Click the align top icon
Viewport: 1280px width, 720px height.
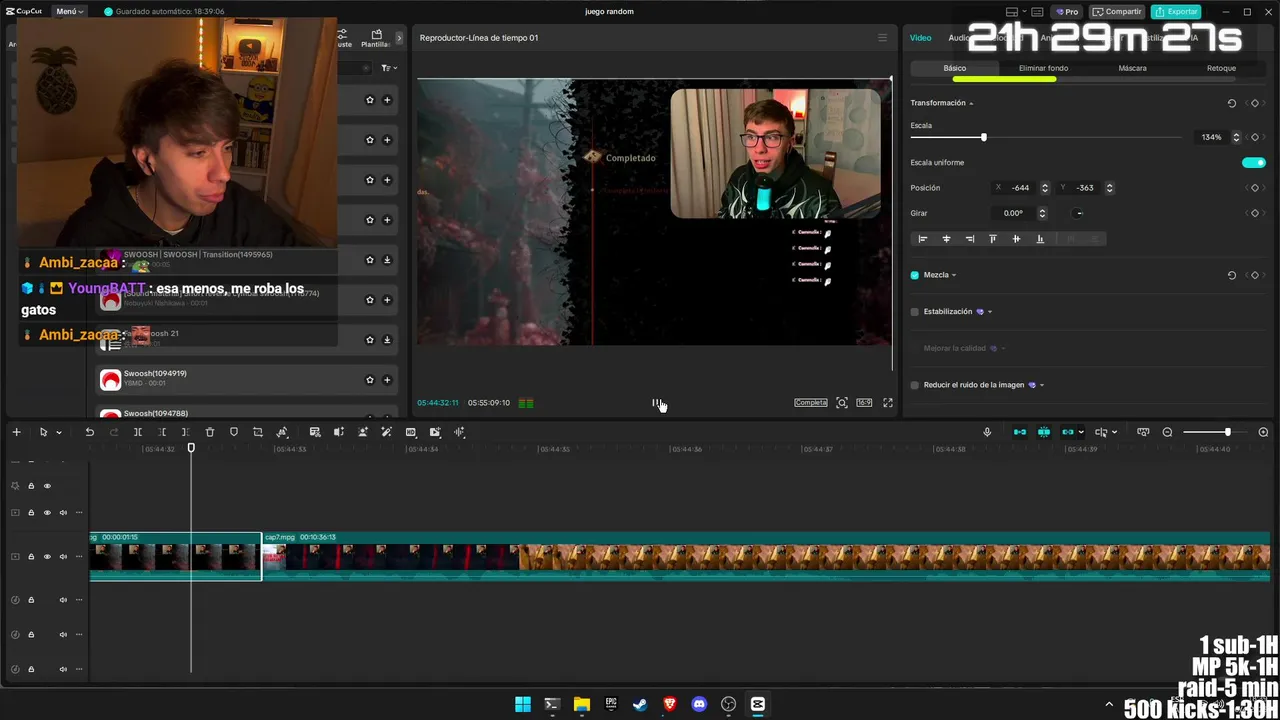pyautogui.click(x=993, y=239)
